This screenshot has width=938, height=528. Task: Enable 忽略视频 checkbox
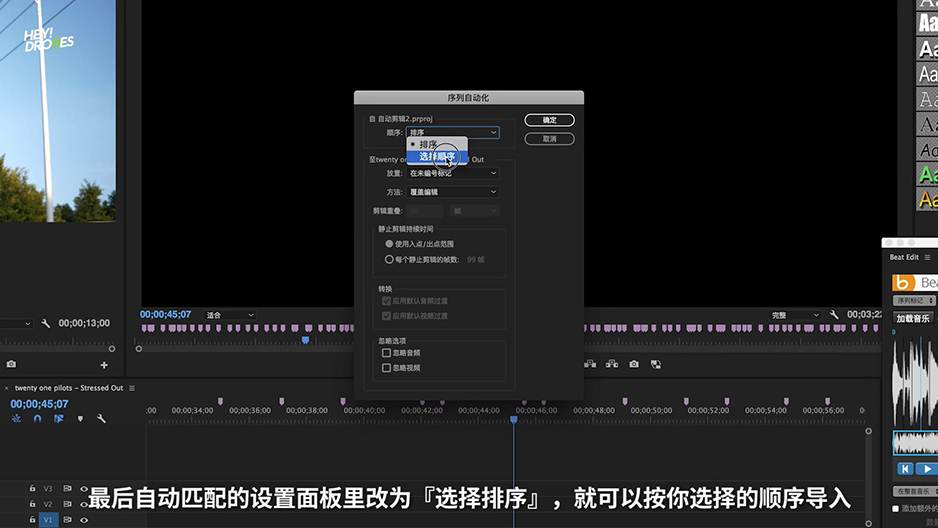click(x=386, y=368)
